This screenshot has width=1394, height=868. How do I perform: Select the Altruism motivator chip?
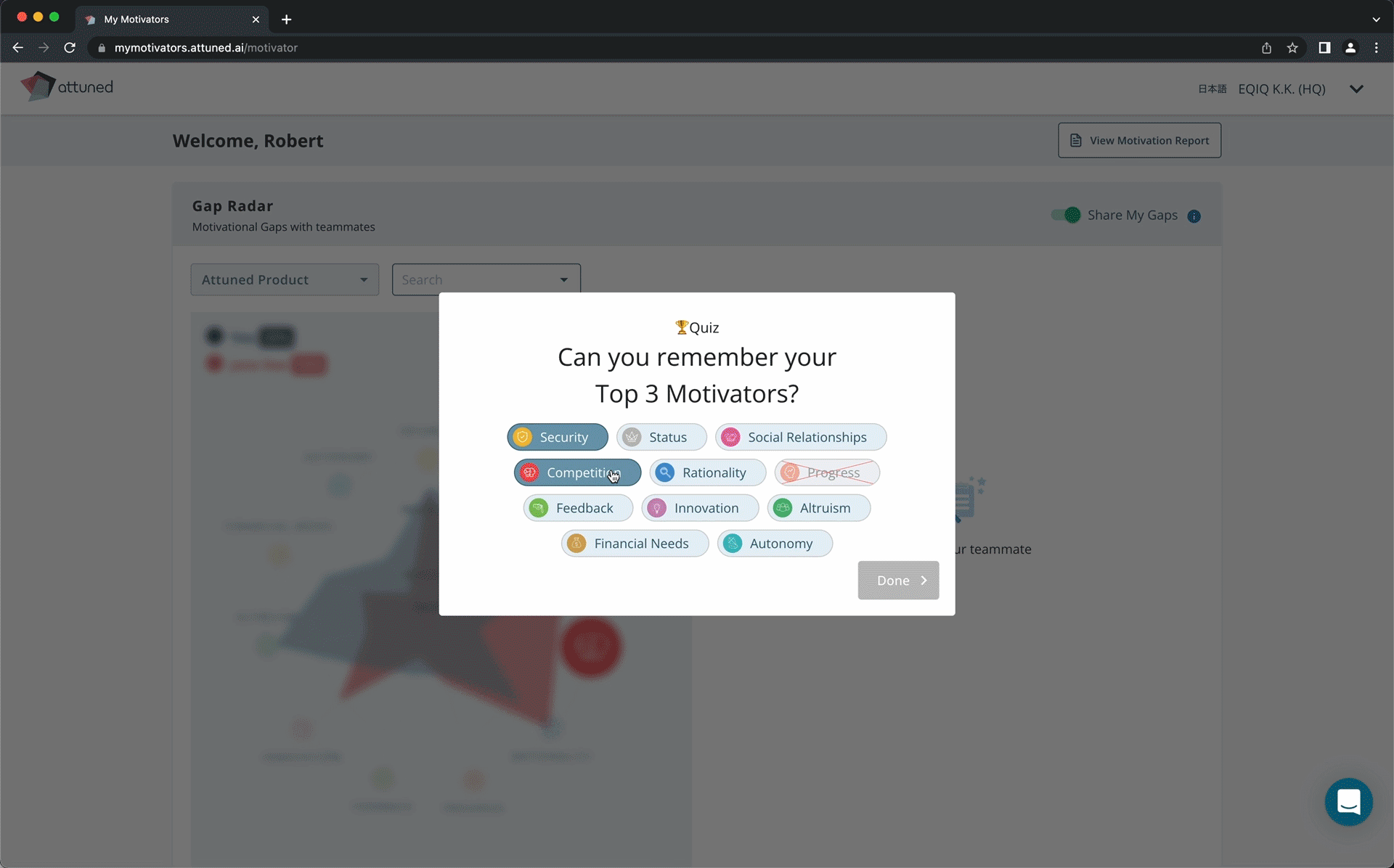pyautogui.click(x=818, y=508)
